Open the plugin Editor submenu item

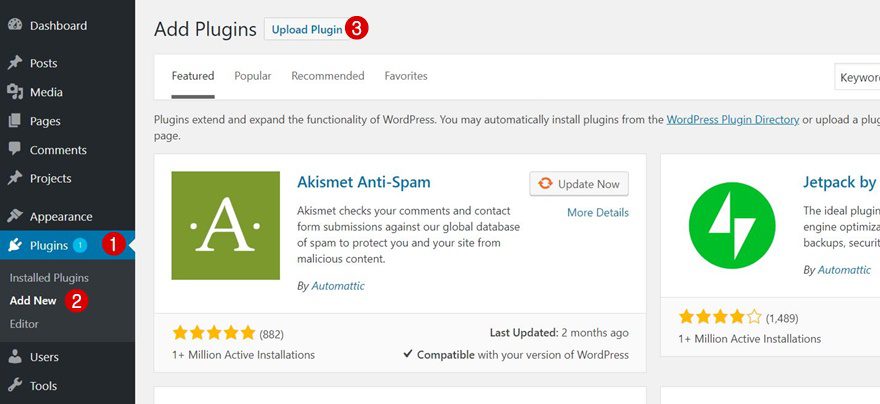pos(24,324)
